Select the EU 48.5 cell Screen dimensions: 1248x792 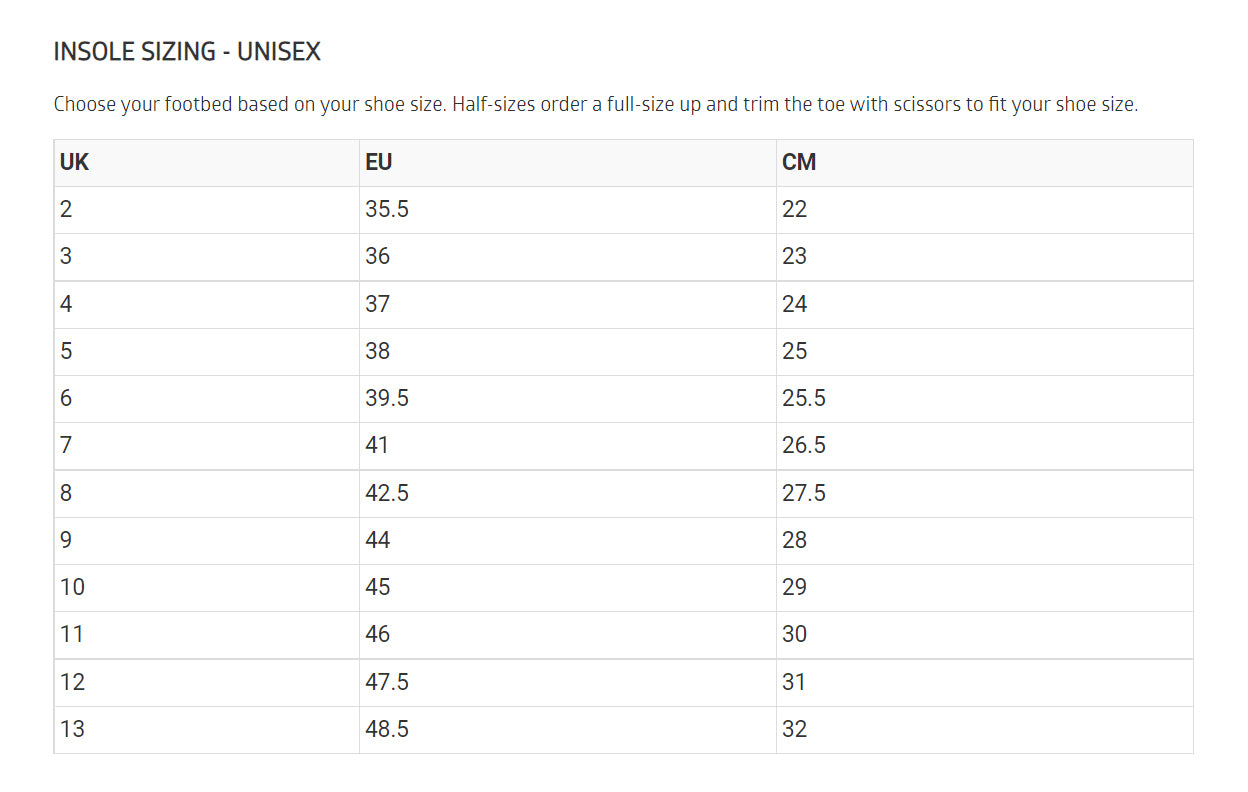click(x=387, y=729)
